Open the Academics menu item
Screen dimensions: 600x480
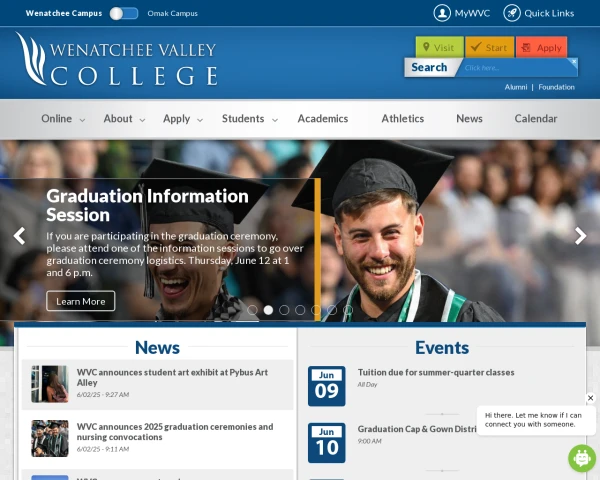pyautogui.click(x=323, y=119)
